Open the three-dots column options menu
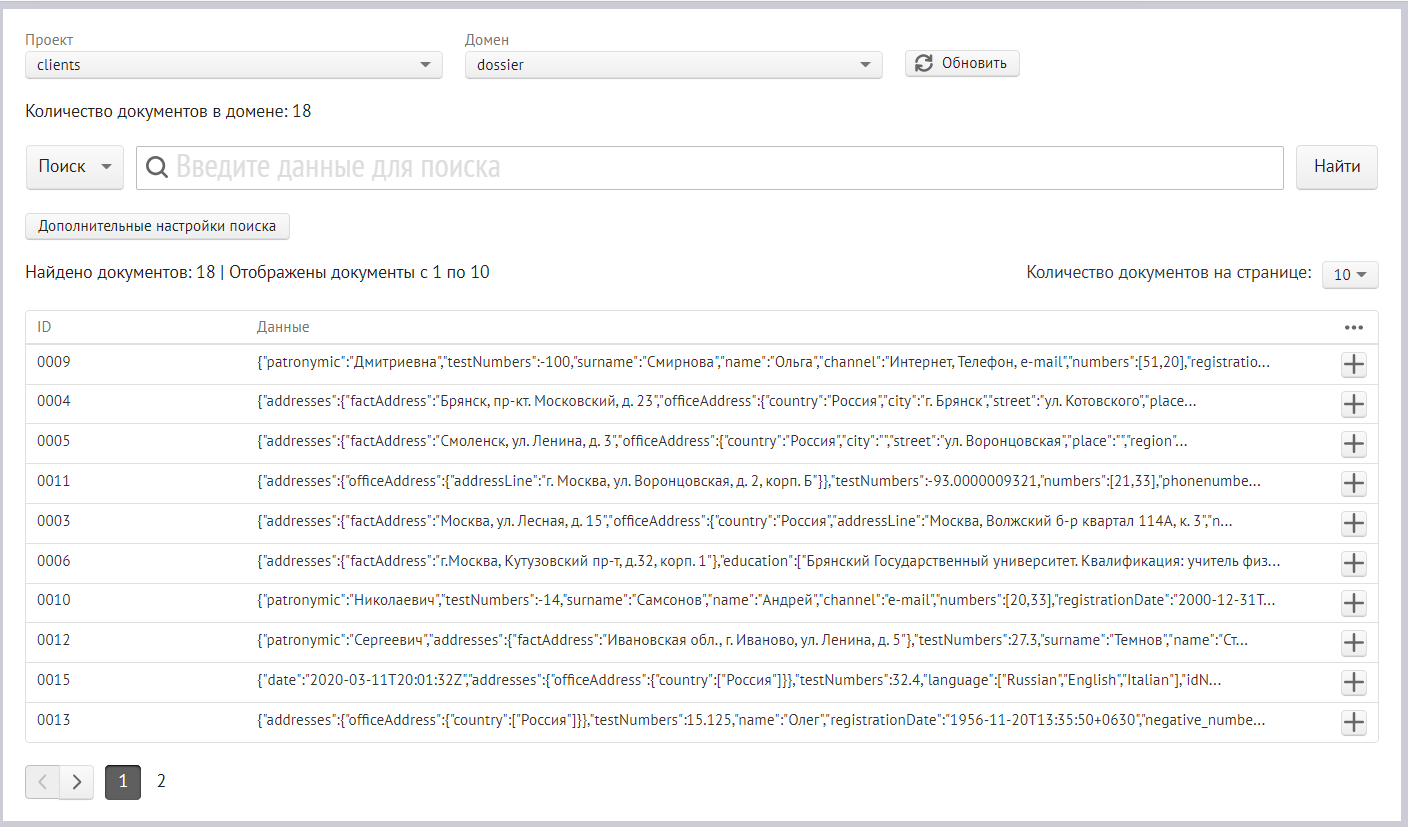 click(x=1353, y=327)
